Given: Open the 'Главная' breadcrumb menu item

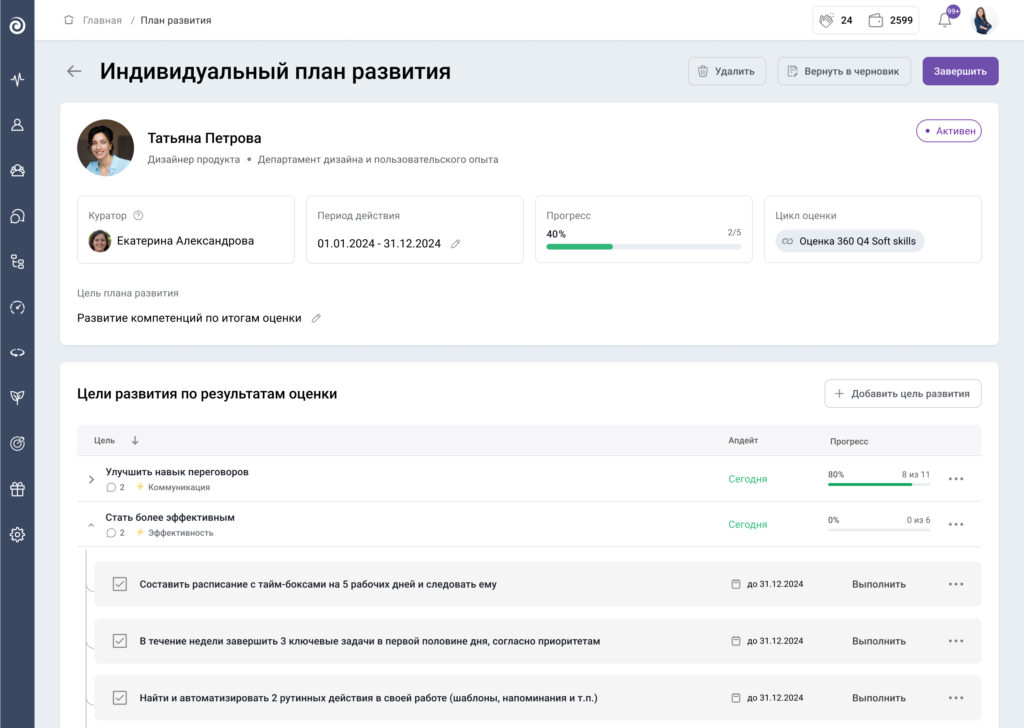Looking at the screenshot, I should pyautogui.click(x=104, y=19).
